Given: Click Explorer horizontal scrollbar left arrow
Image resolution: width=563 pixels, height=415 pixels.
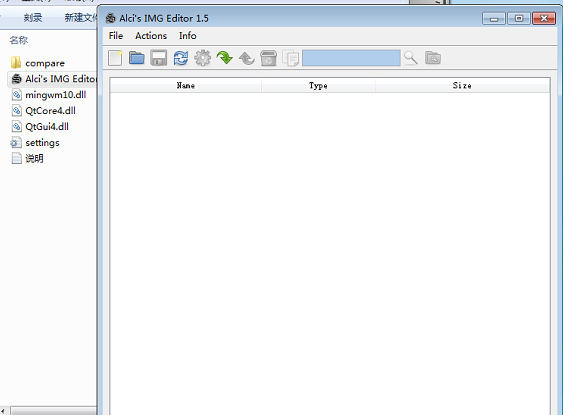Looking at the screenshot, I should tap(4, 411).
